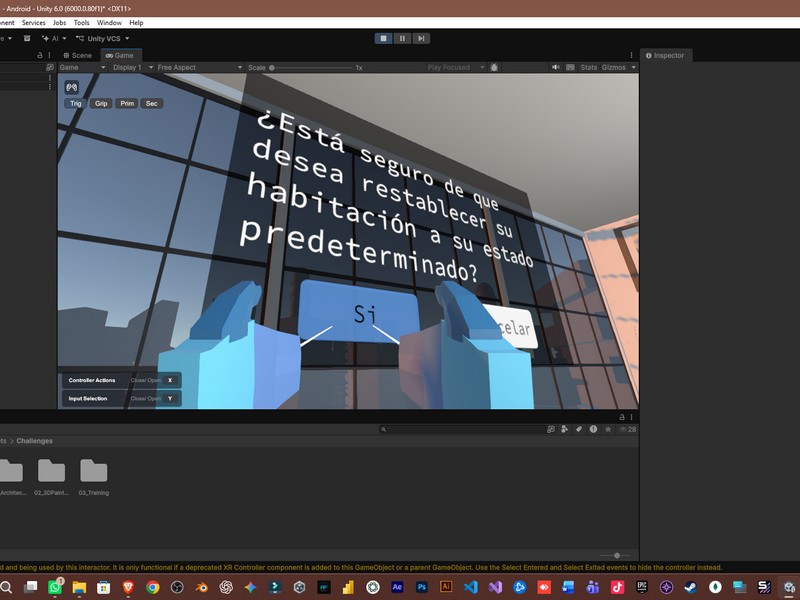Image resolution: width=800 pixels, height=600 pixels.
Task: Toggle the Stats overlay
Action: (588, 67)
